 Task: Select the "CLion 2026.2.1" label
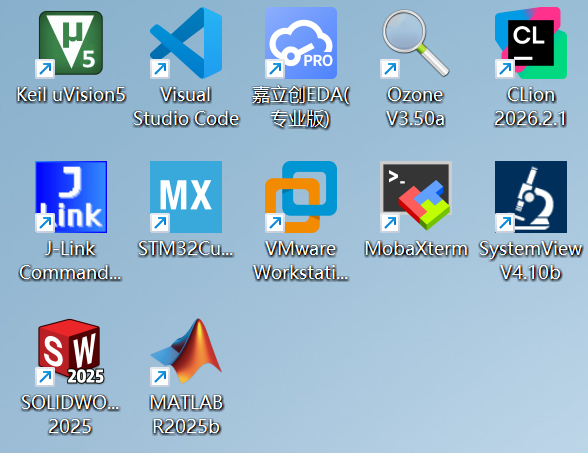pyautogui.click(x=531, y=106)
